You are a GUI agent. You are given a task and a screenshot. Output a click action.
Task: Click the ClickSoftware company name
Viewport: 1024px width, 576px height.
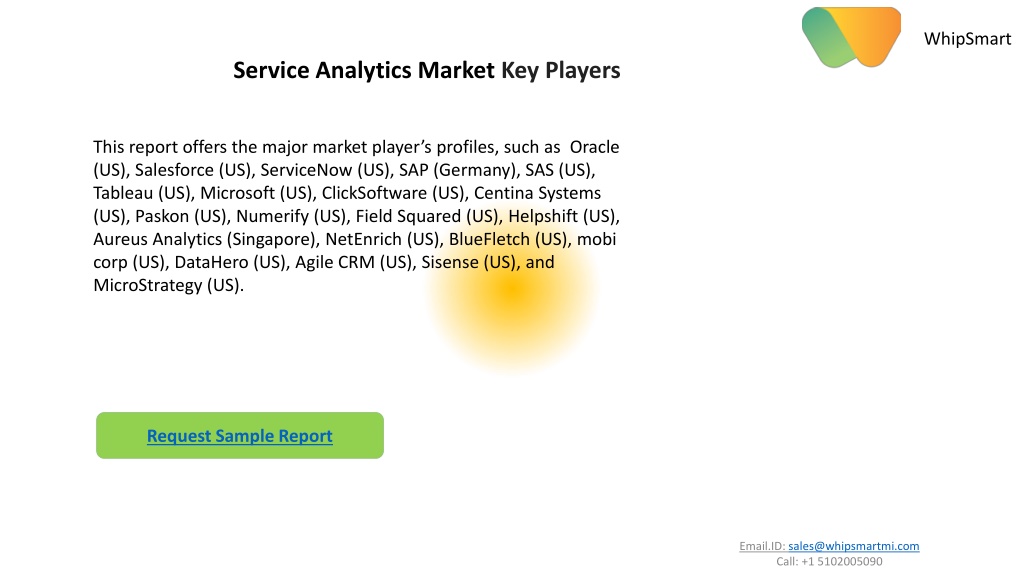(374, 193)
